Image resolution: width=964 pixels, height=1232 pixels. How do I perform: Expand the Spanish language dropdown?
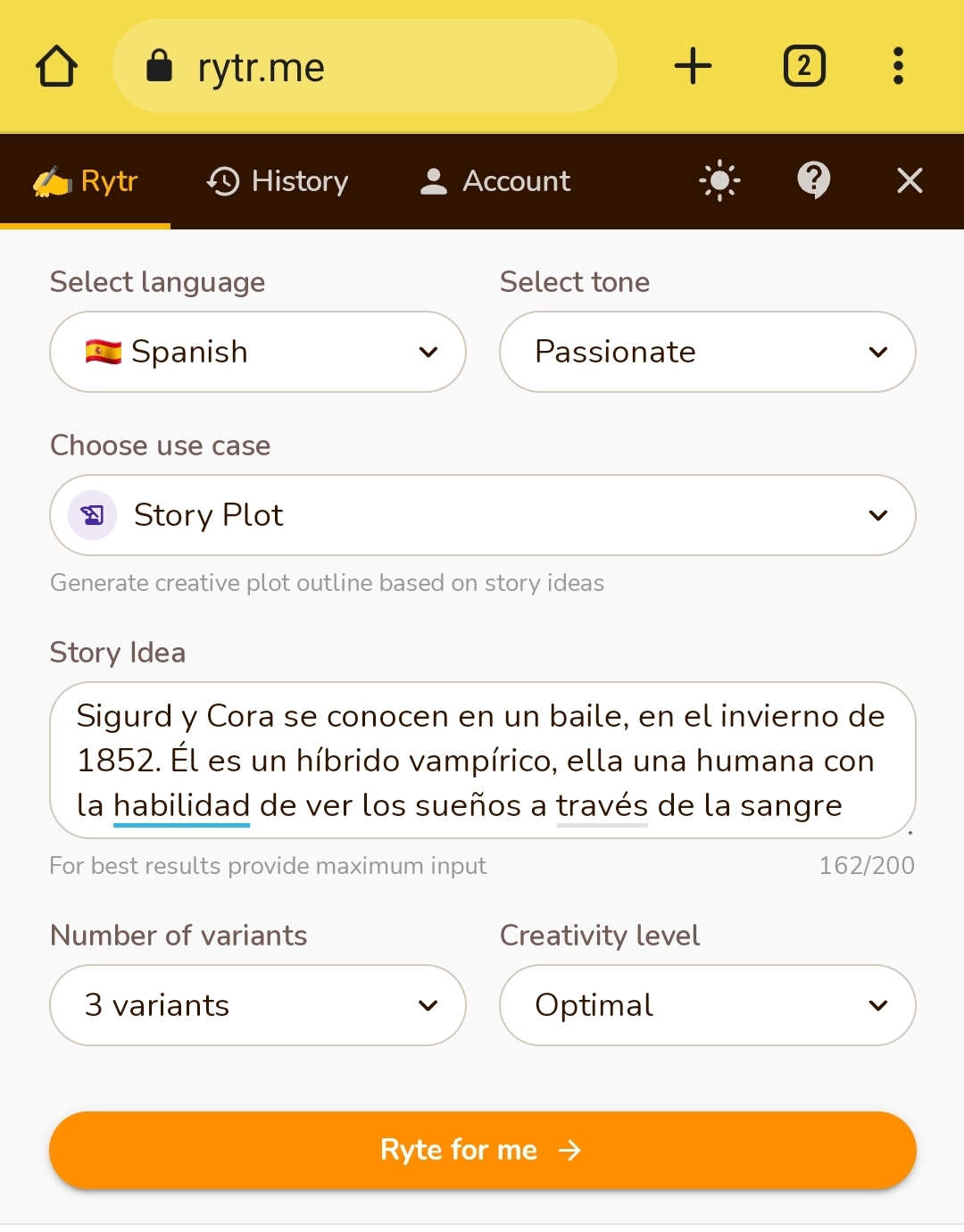tap(258, 352)
